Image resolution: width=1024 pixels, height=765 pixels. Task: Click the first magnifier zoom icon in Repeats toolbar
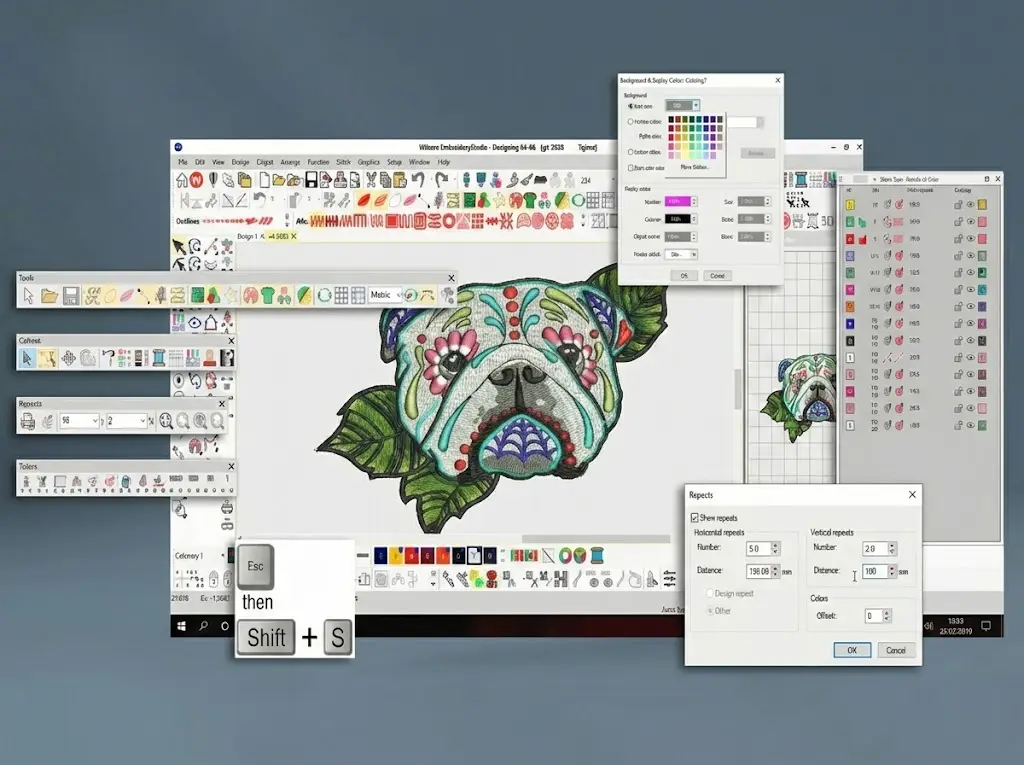click(166, 422)
